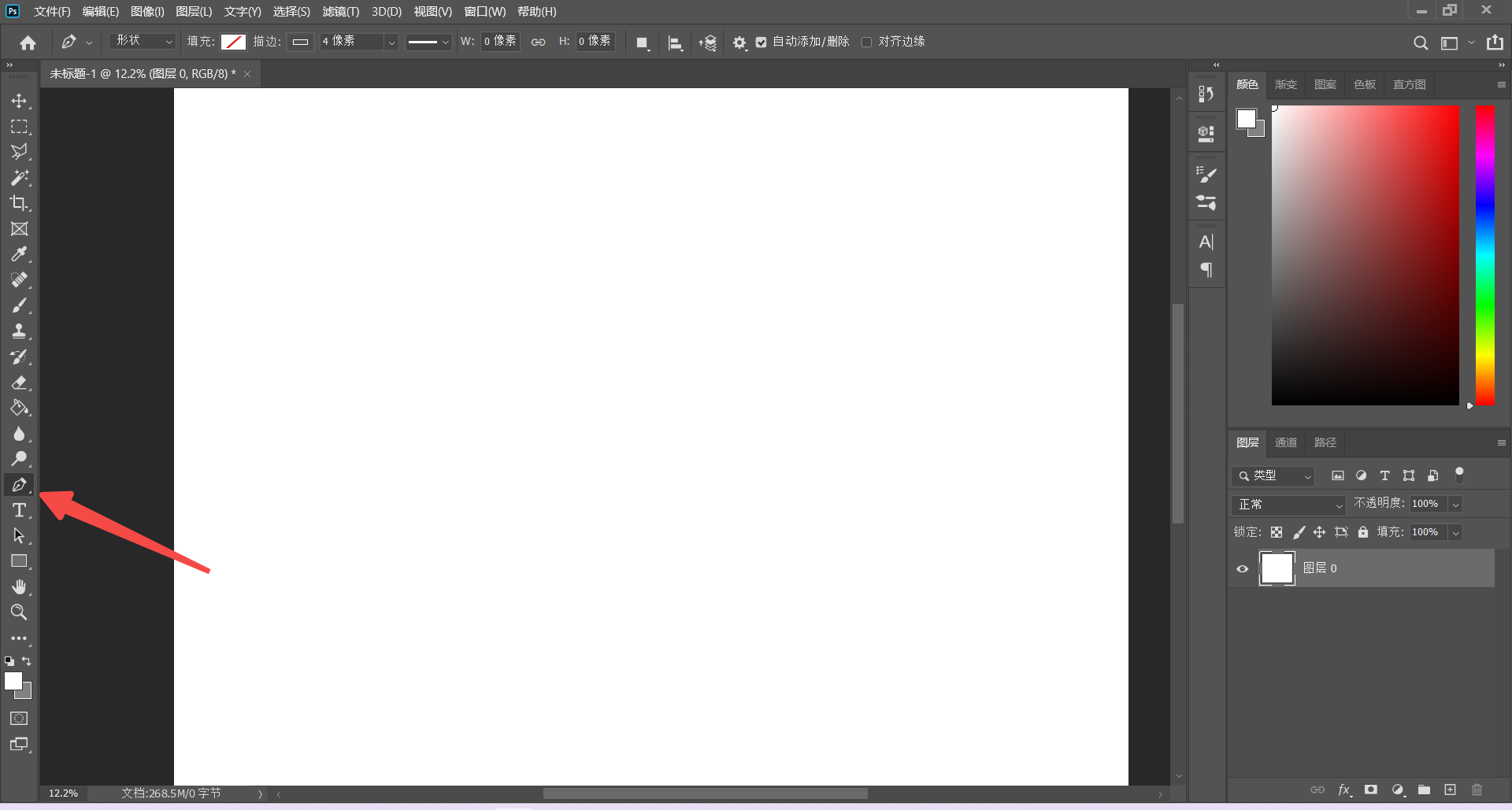
Task: Choose the Zoom tool in toolbar
Action: click(x=19, y=612)
